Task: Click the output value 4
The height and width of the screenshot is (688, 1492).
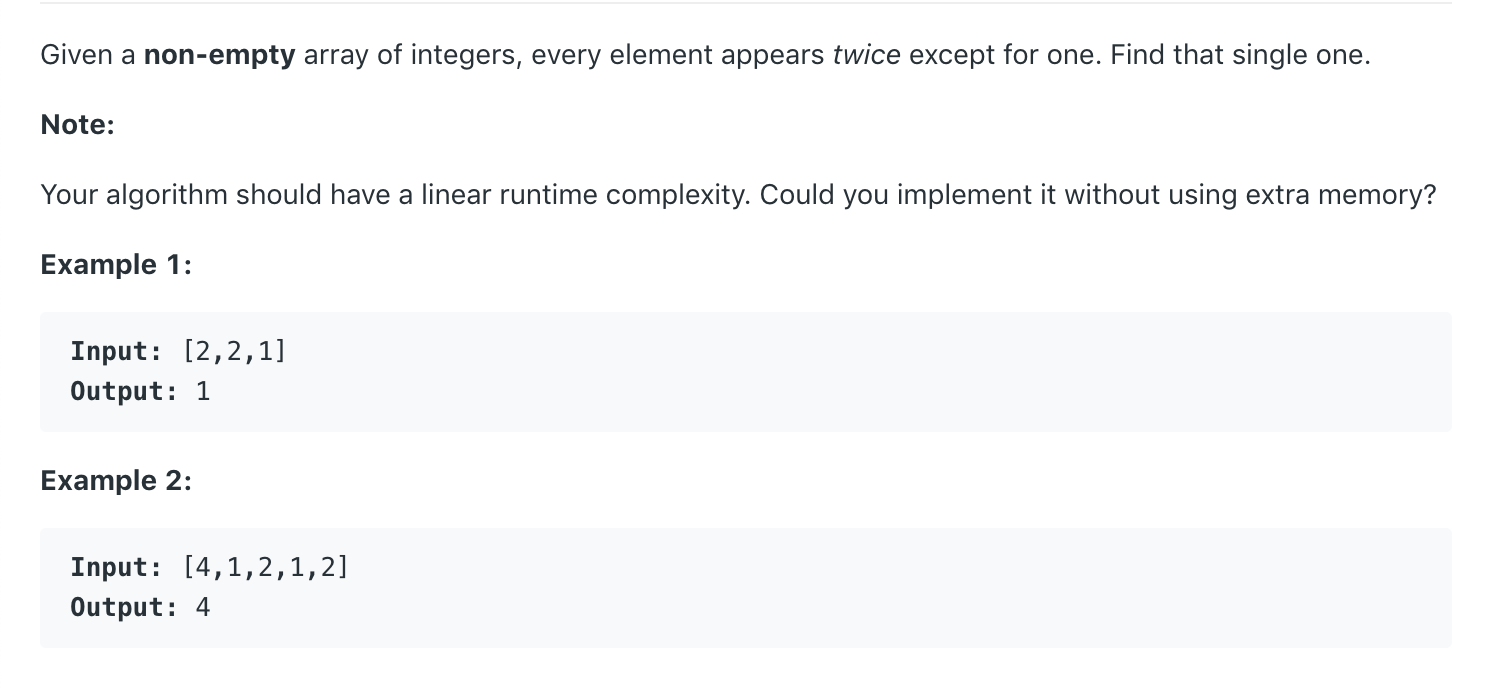Action: (203, 607)
